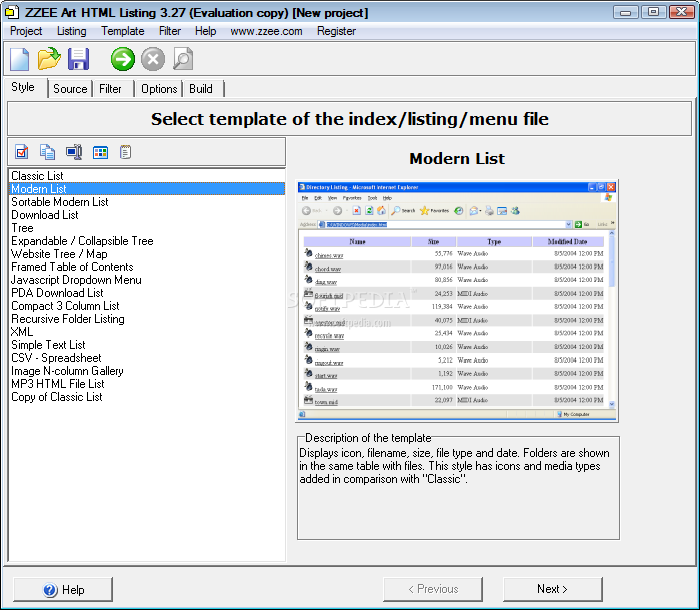Image resolution: width=700 pixels, height=610 pixels.
Task: Open the Filter menu in menu bar
Action: point(170,31)
